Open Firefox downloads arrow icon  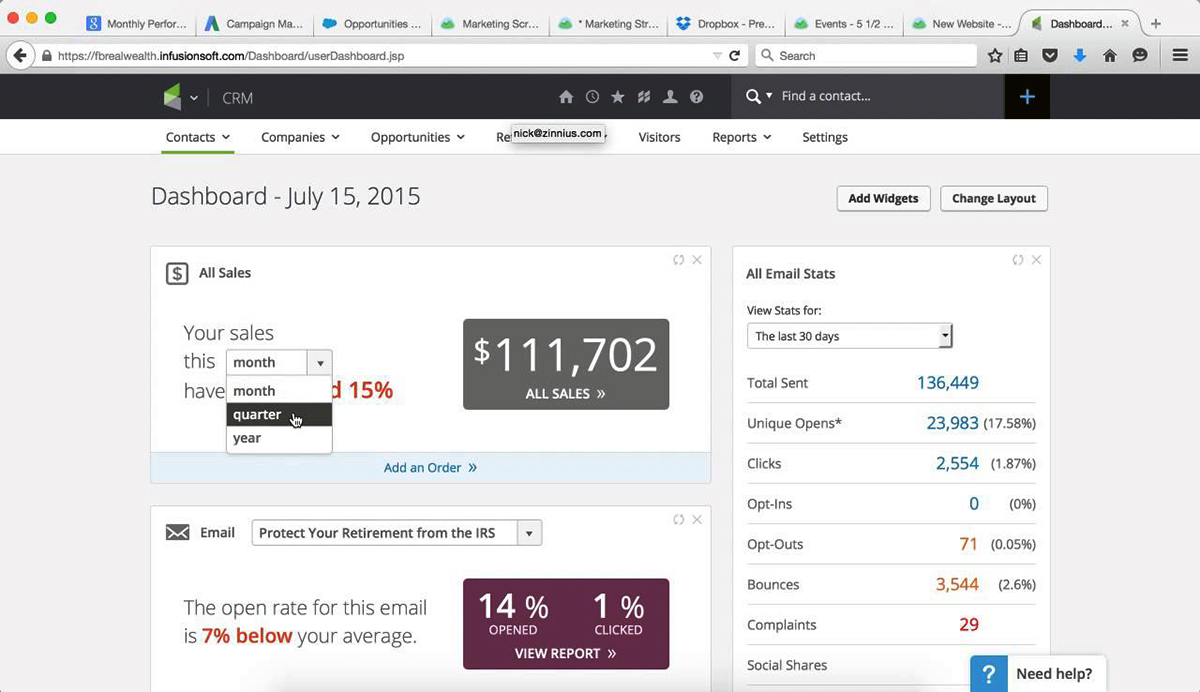pyautogui.click(x=1080, y=56)
